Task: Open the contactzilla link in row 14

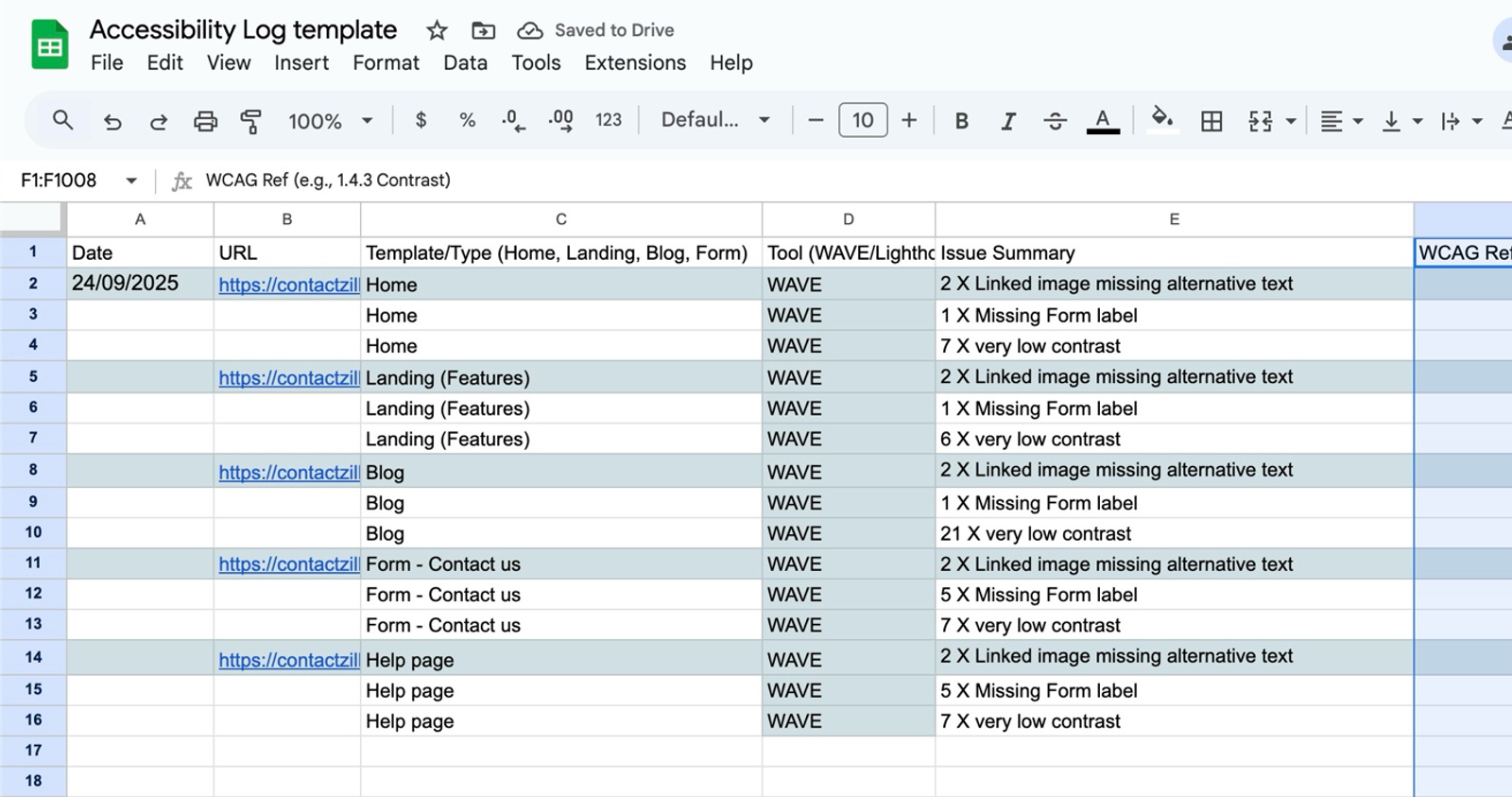Action: click(288, 660)
